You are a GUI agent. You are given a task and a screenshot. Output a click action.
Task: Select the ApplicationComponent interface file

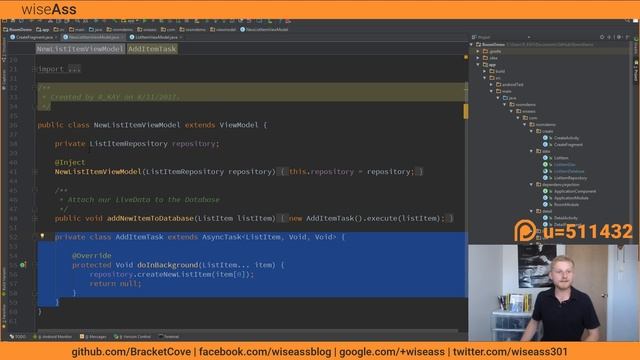(570, 191)
